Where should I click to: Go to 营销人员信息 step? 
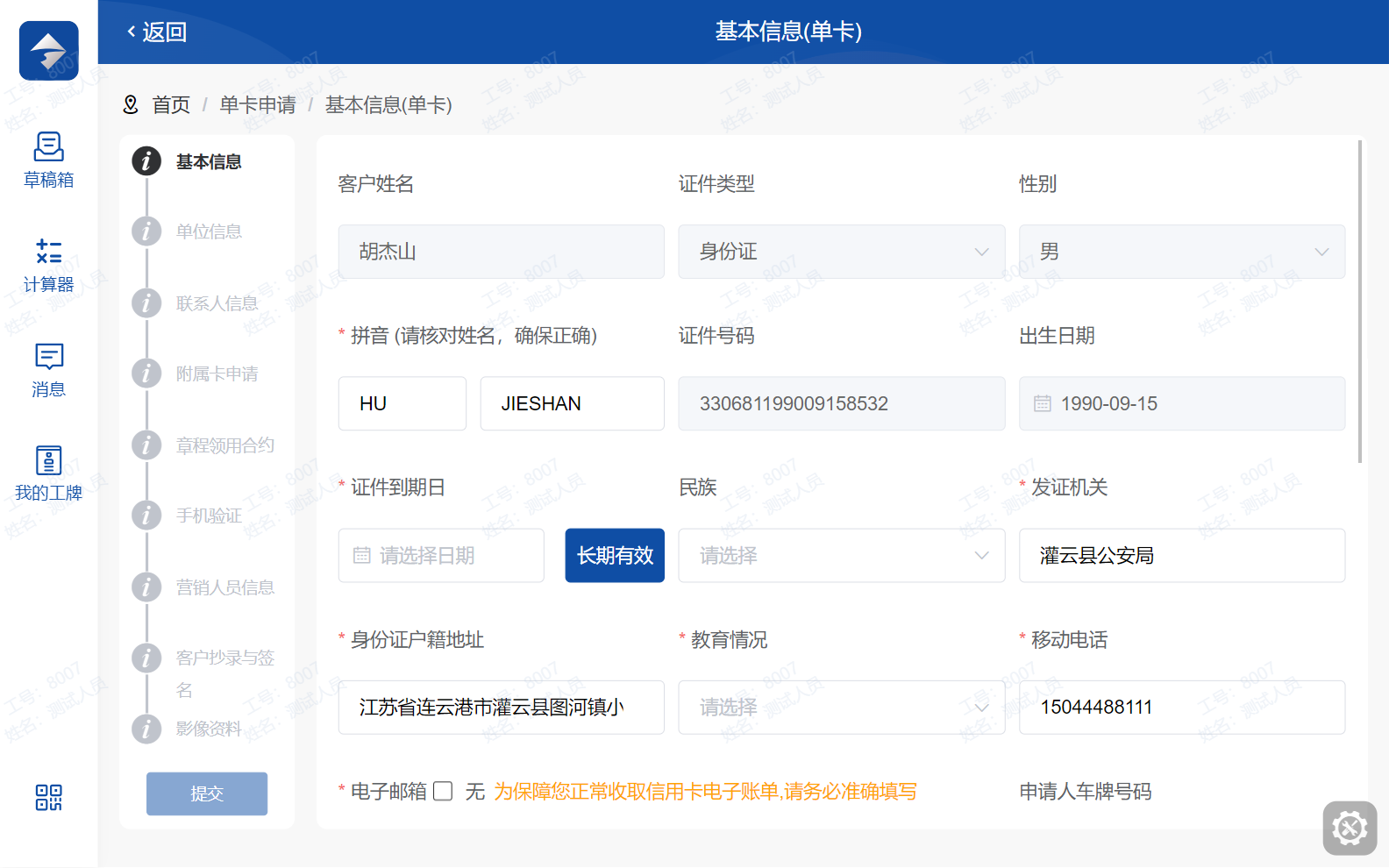pos(225,587)
